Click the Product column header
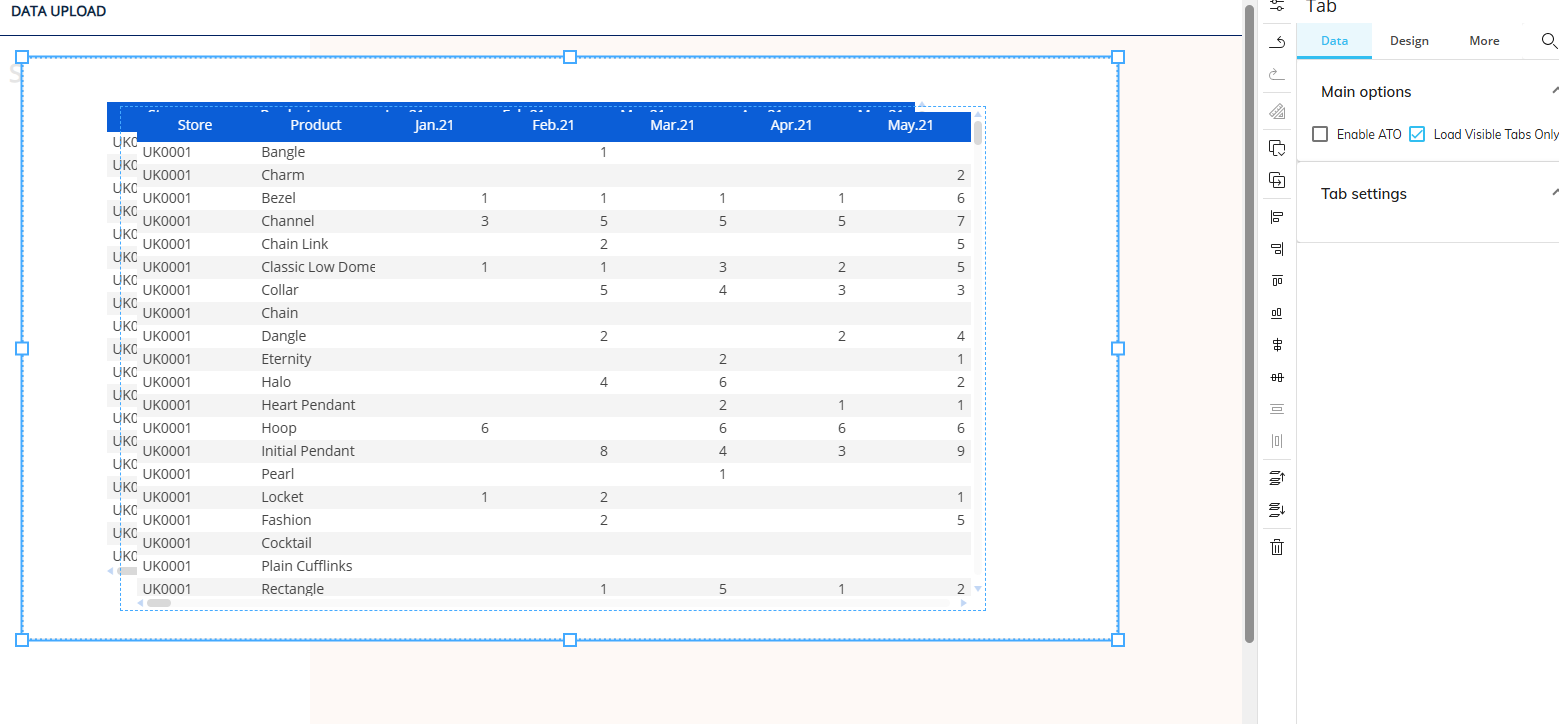 pyautogui.click(x=316, y=125)
